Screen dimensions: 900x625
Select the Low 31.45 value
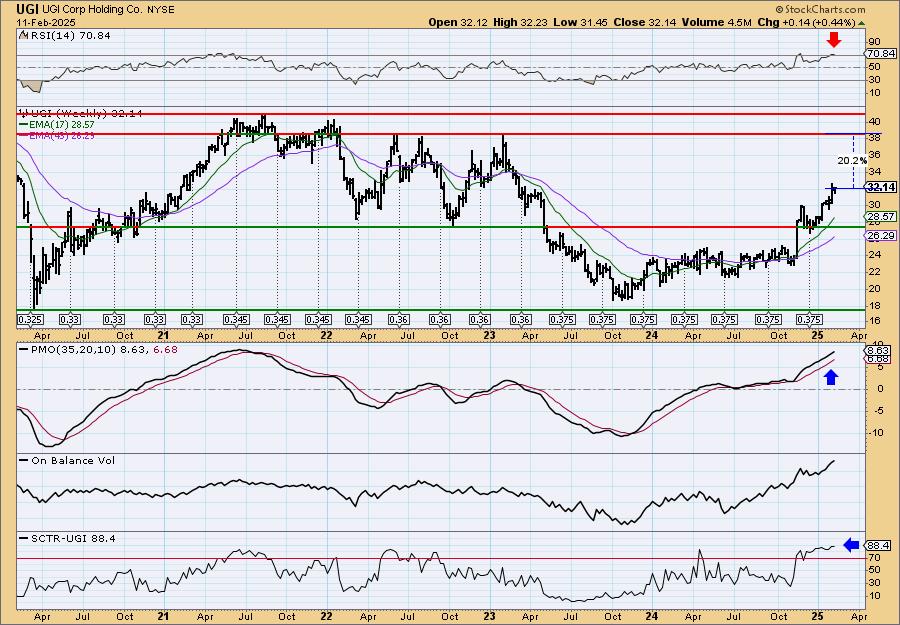point(581,22)
